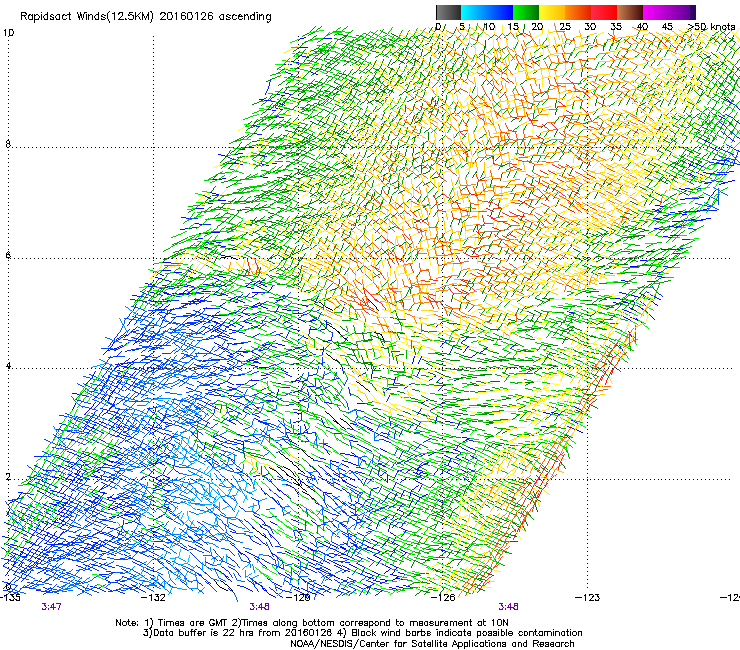This screenshot has height=650, width=740.
Task: Select the gray 0-5 knots legend swatch
Action: (x=449, y=12)
